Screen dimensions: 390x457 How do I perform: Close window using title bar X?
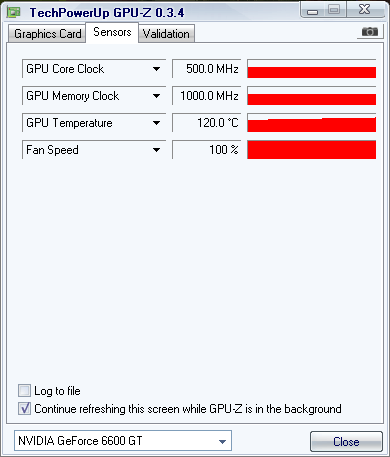(365, 9)
